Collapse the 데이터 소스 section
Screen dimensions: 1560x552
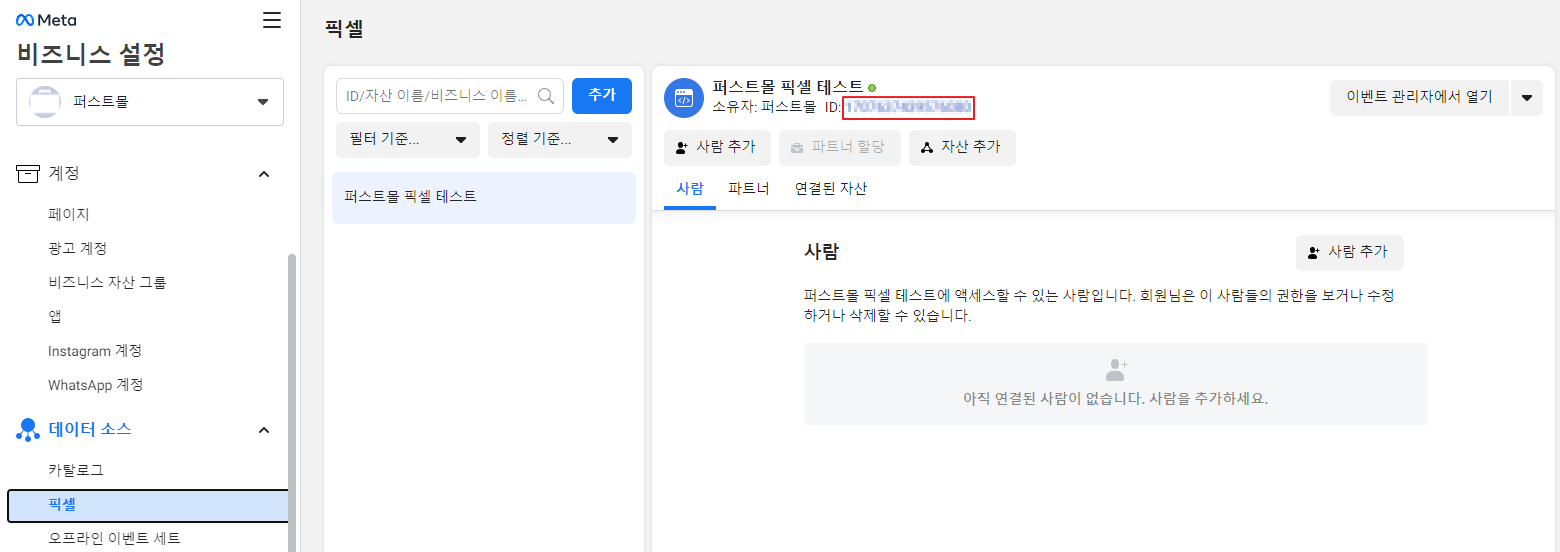coord(264,430)
